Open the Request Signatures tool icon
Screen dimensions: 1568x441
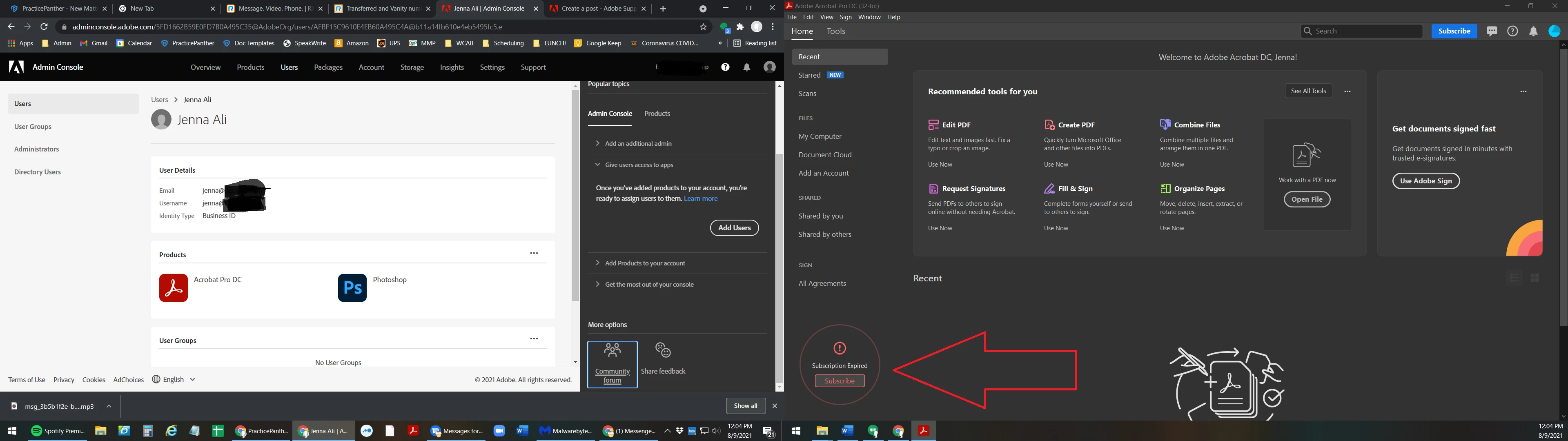click(933, 189)
